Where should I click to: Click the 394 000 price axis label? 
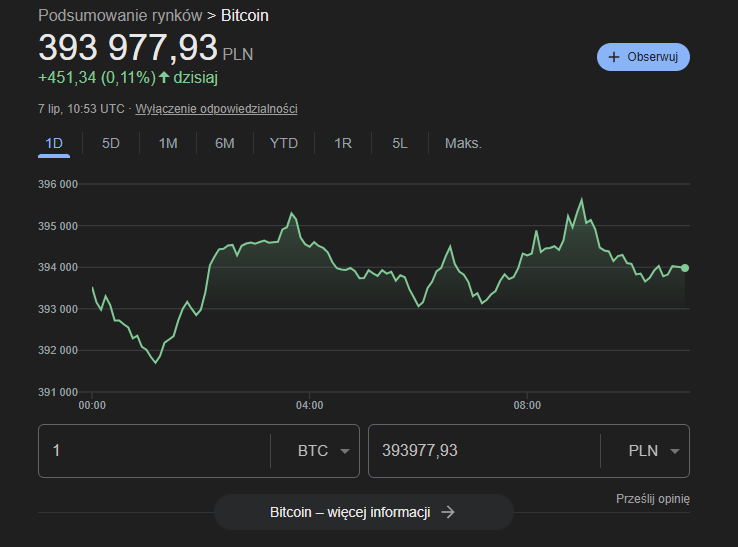click(x=58, y=267)
